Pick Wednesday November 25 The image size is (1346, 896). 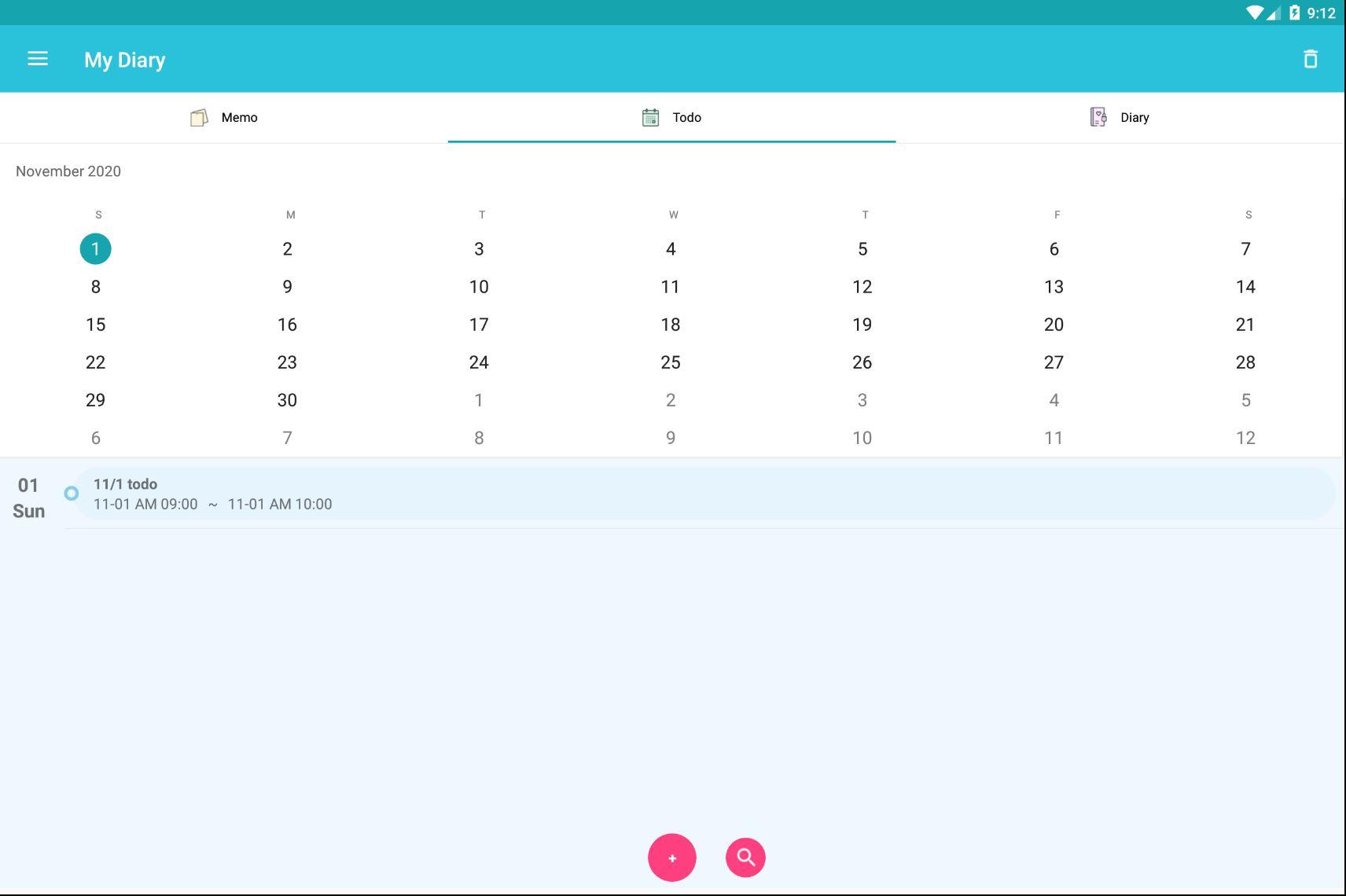(671, 362)
